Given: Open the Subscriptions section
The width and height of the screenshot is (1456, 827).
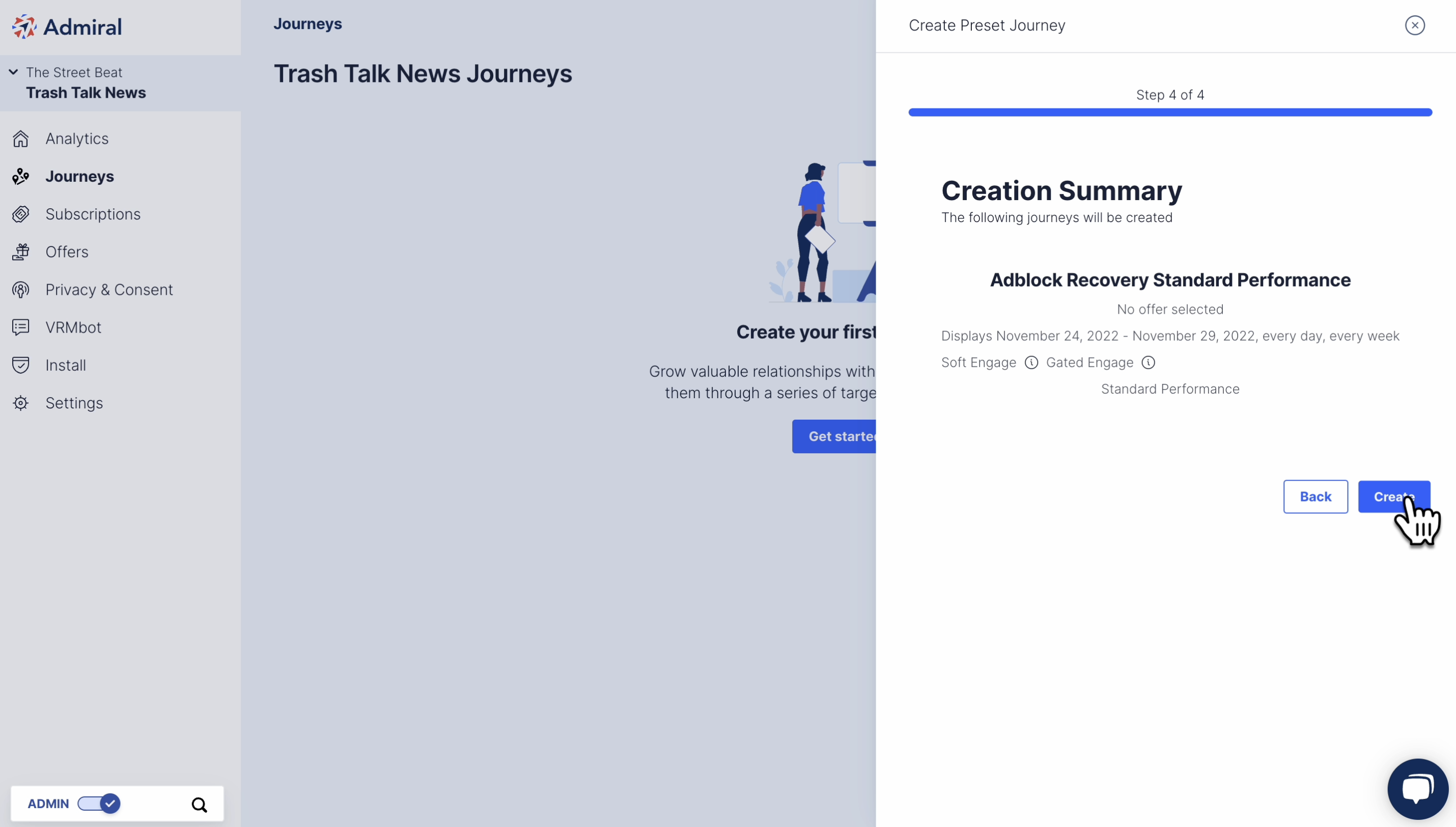Looking at the screenshot, I should tap(93, 214).
